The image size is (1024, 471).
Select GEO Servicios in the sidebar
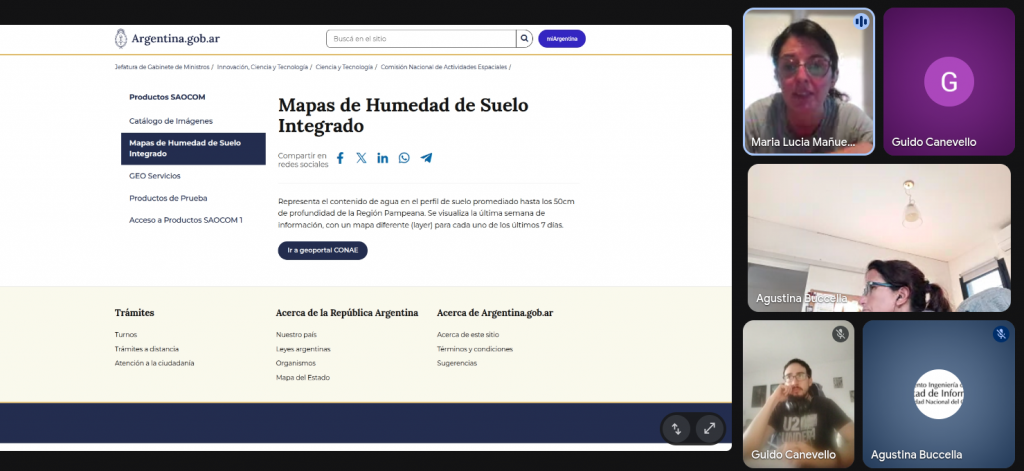click(155, 175)
